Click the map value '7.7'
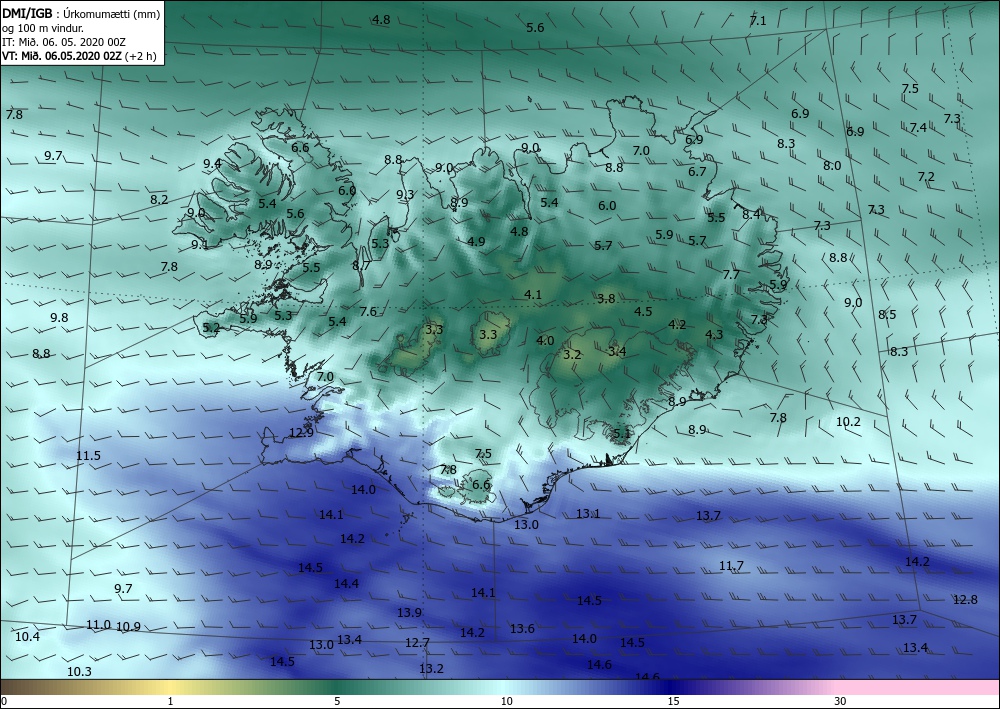 731,274
